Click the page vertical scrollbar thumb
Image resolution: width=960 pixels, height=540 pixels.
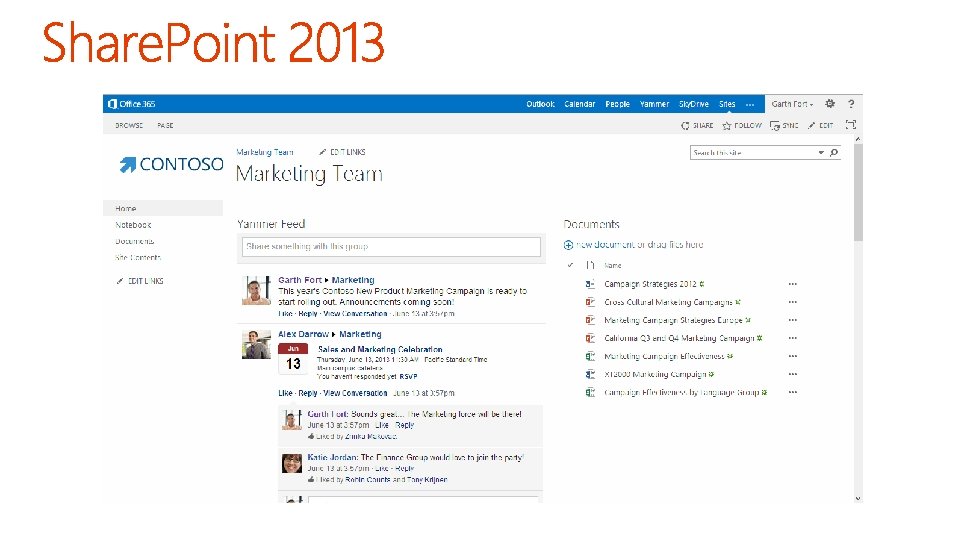click(x=858, y=193)
